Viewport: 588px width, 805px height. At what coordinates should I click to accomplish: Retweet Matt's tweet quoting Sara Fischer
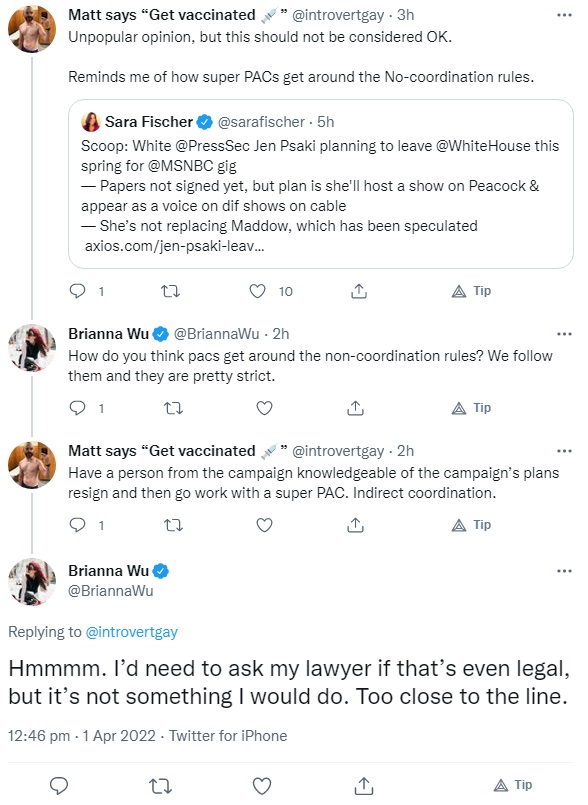pyautogui.click(x=170, y=292)
